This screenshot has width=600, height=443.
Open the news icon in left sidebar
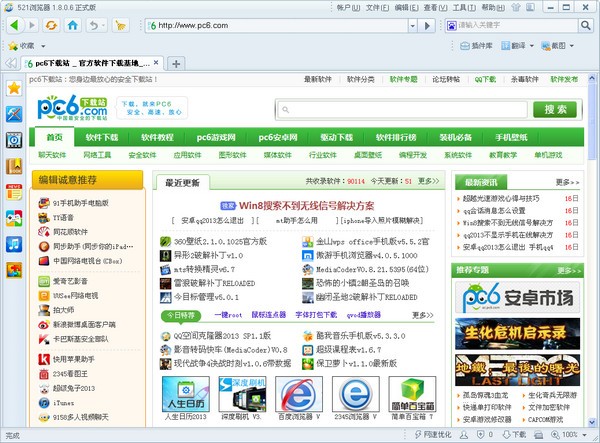click(14, 192)
